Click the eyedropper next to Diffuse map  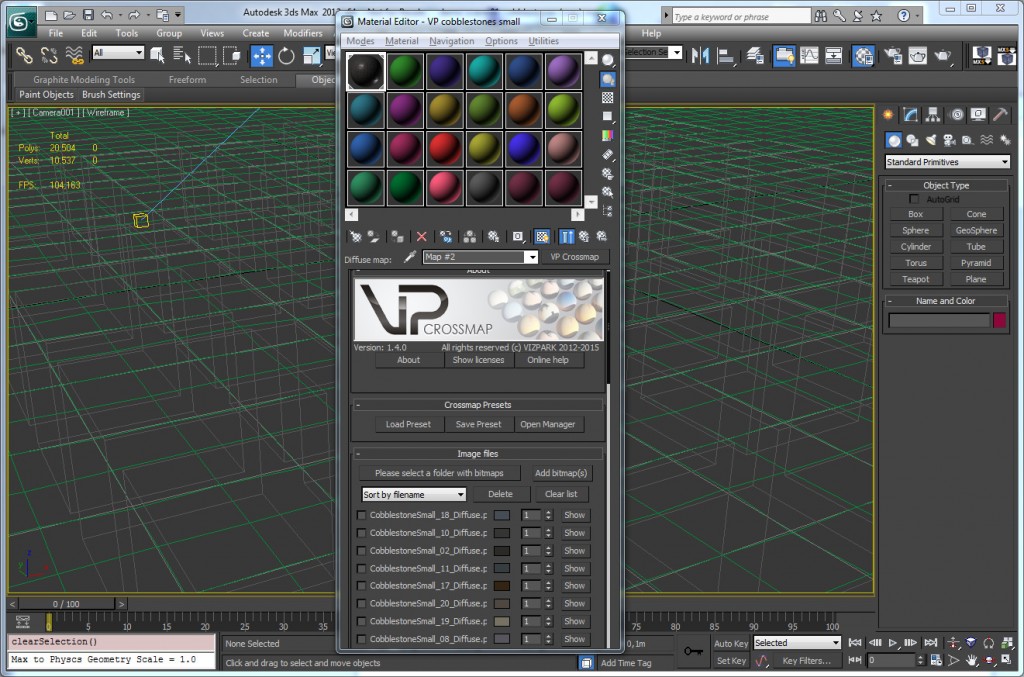pyautogui.click(x=410, y=257)
